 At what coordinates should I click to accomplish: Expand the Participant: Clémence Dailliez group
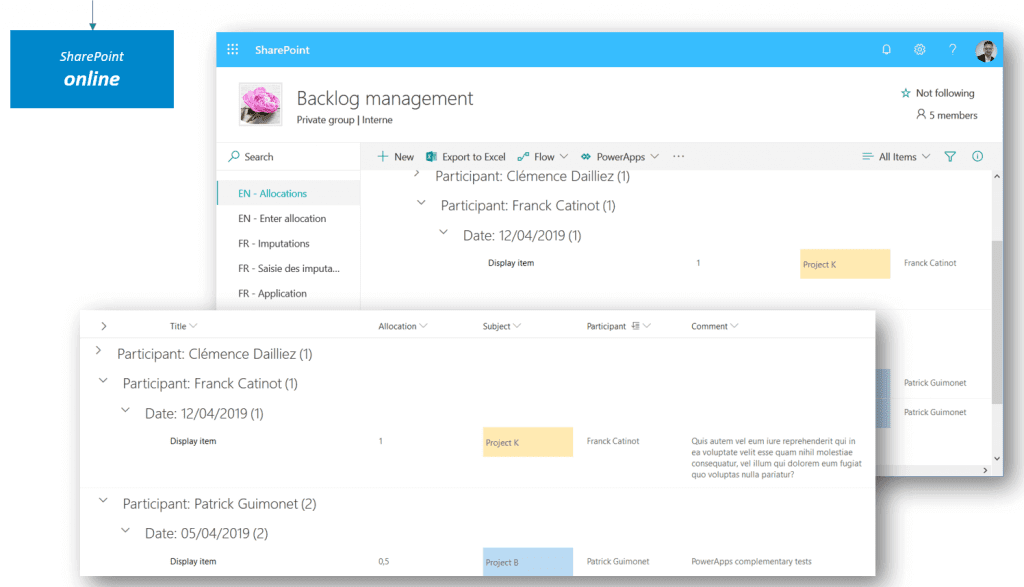point(98,351)
